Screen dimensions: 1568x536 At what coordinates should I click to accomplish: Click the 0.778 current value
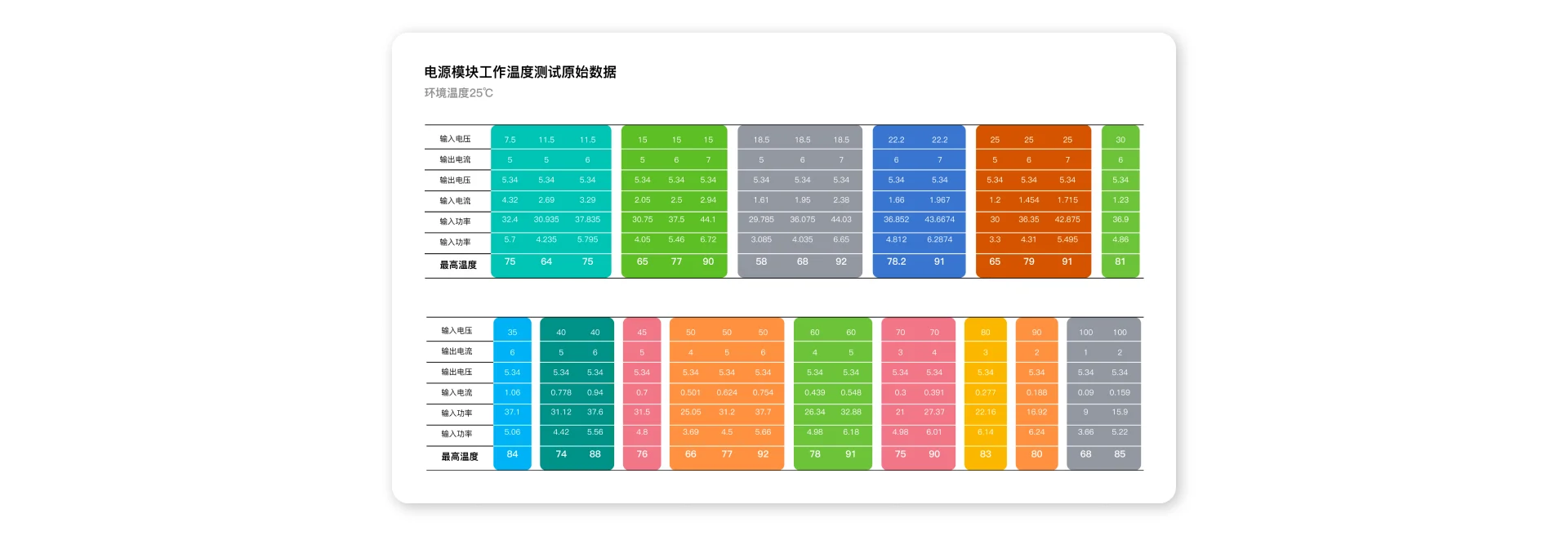pyautogui.click(x=561, y=393)
